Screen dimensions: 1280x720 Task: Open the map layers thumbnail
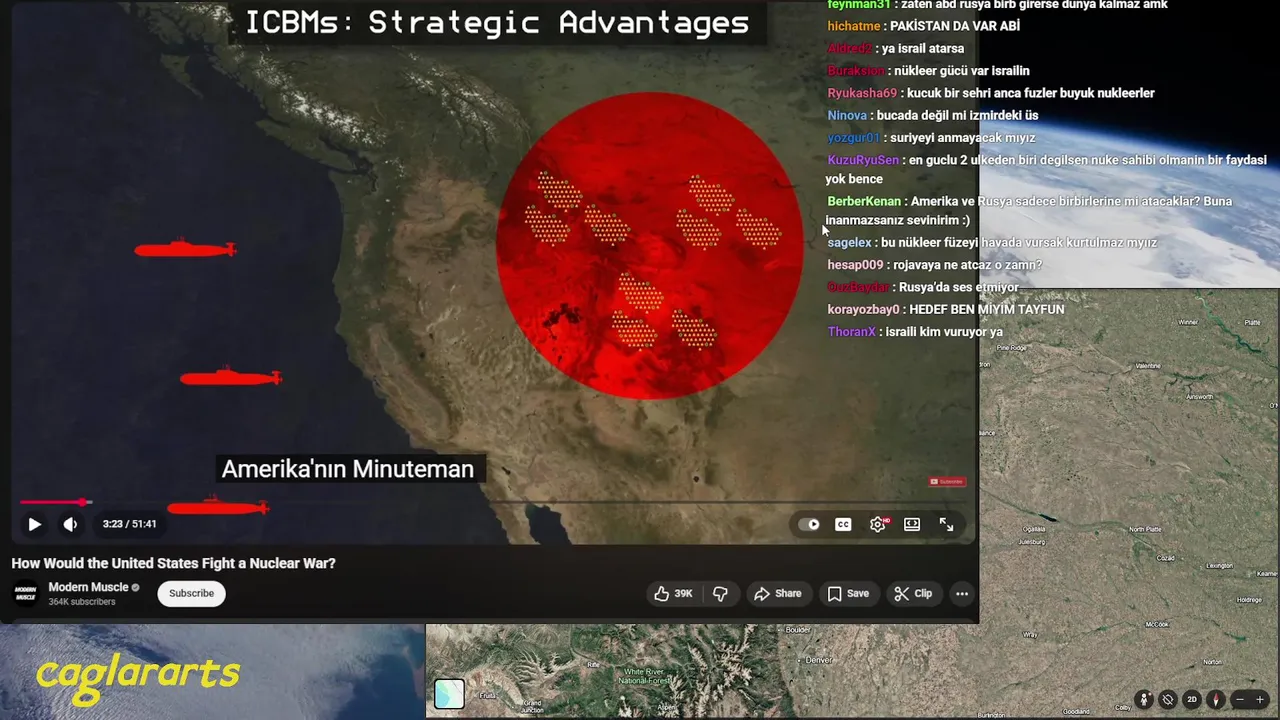point(449,694)
